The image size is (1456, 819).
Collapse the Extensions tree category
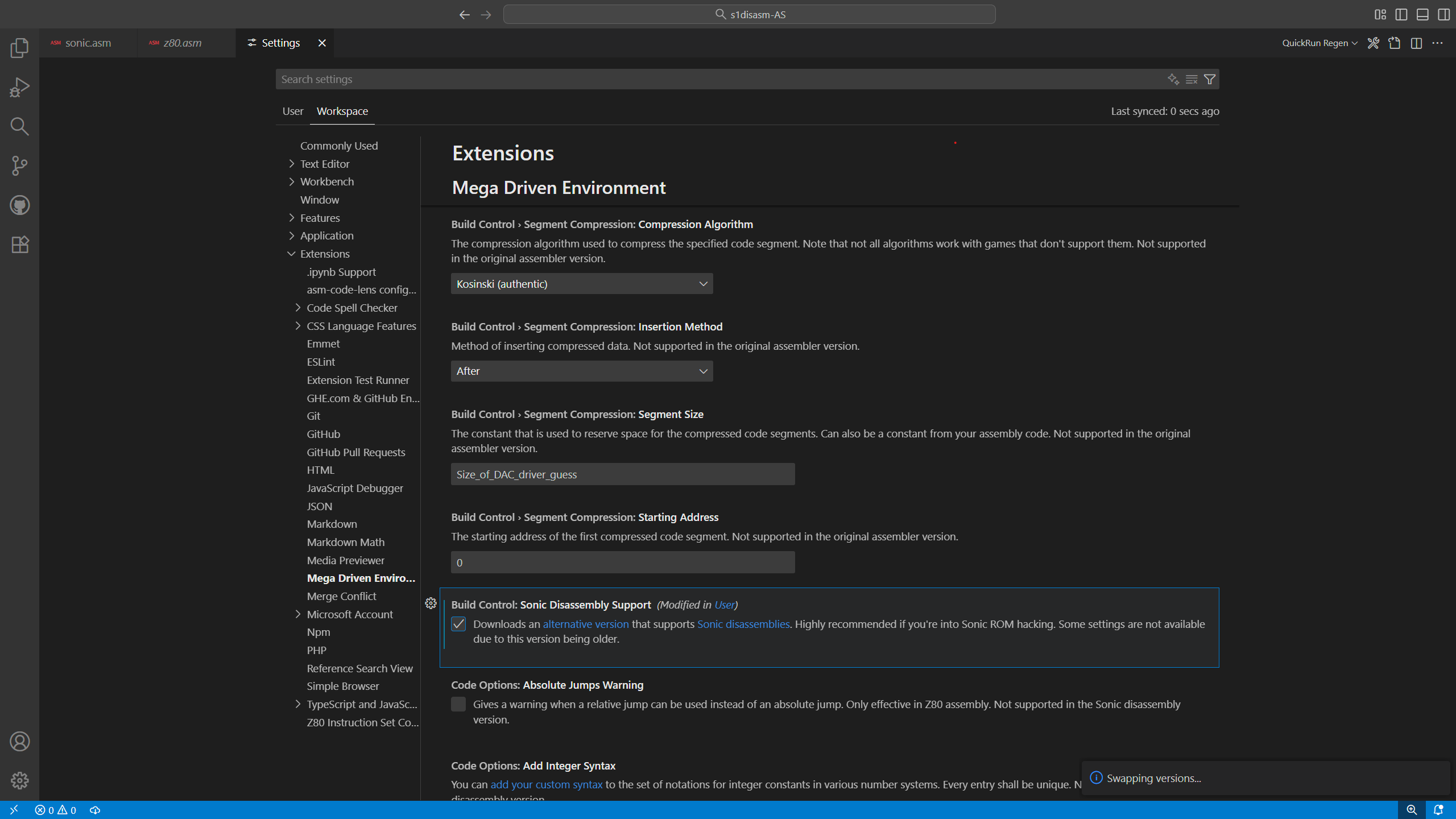292,254
